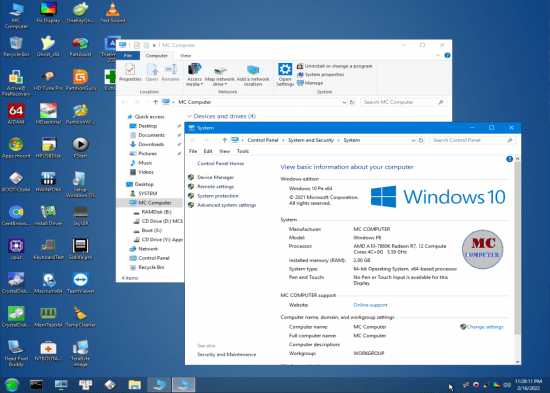Image resolution: width=550 pixels, height=393 pixels.
Task: Select Downloads in Quick access tree
Action: tap(147, 144)
